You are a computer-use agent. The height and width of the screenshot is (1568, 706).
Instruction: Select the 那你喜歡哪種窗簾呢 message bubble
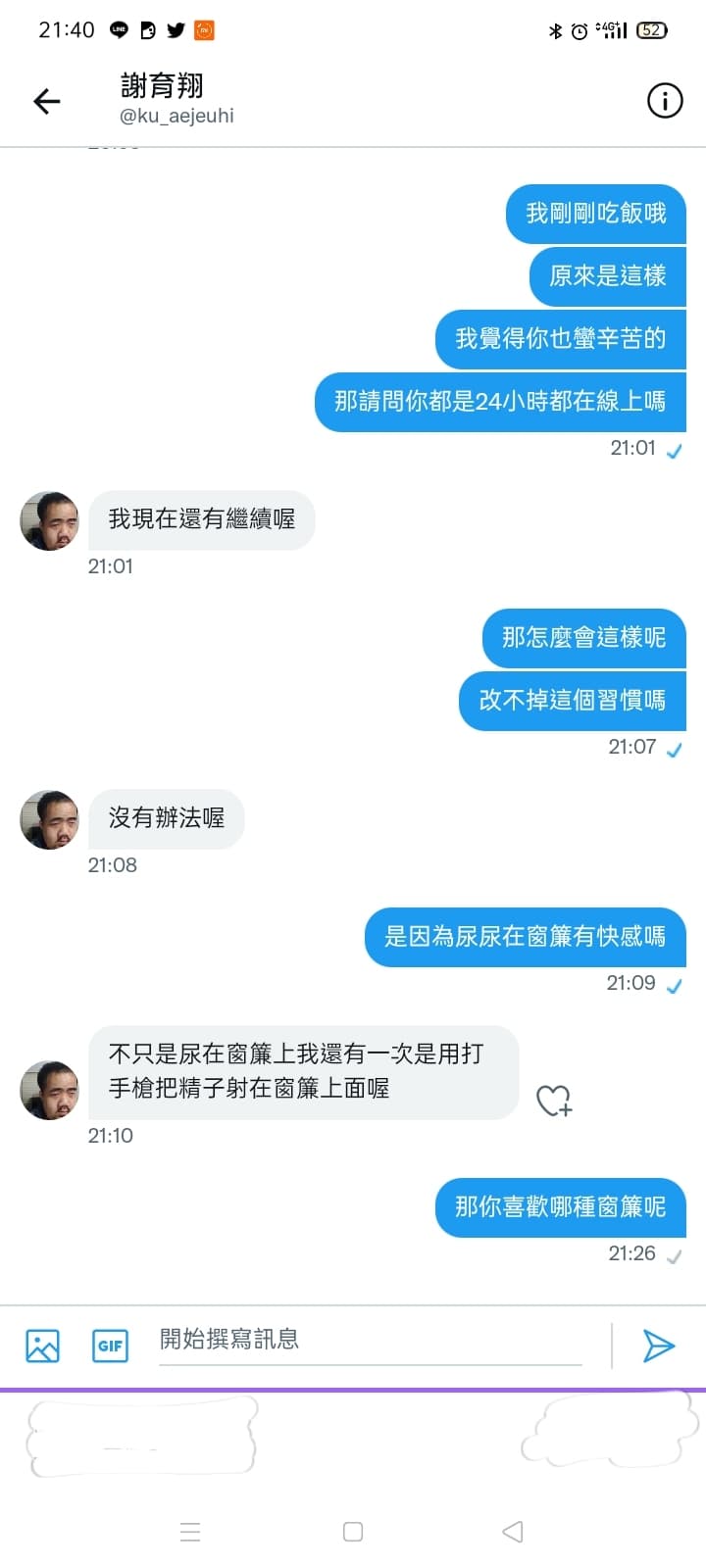561,1207
